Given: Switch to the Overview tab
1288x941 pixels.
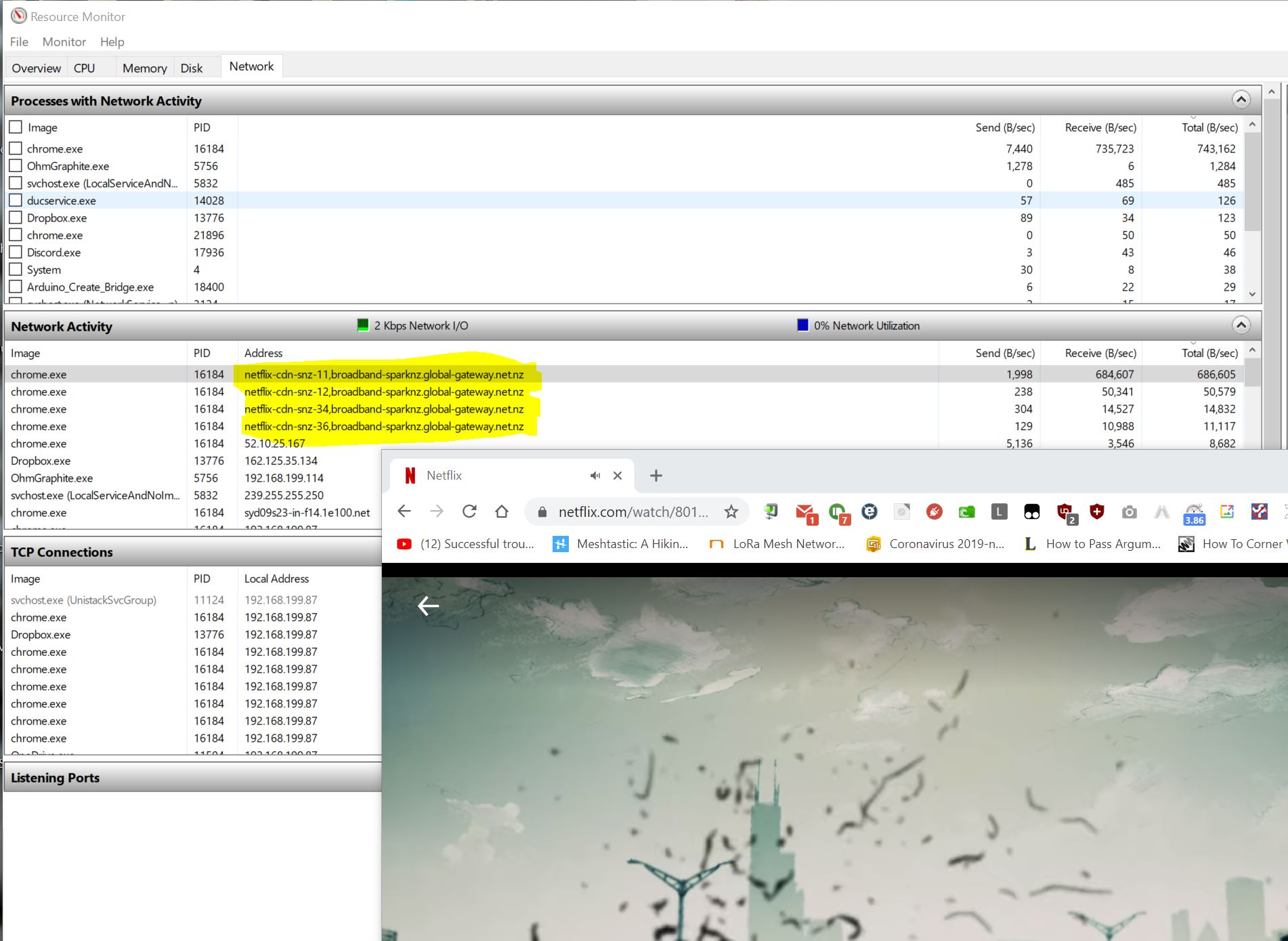Looking at the screenshot, I should 36,68.
